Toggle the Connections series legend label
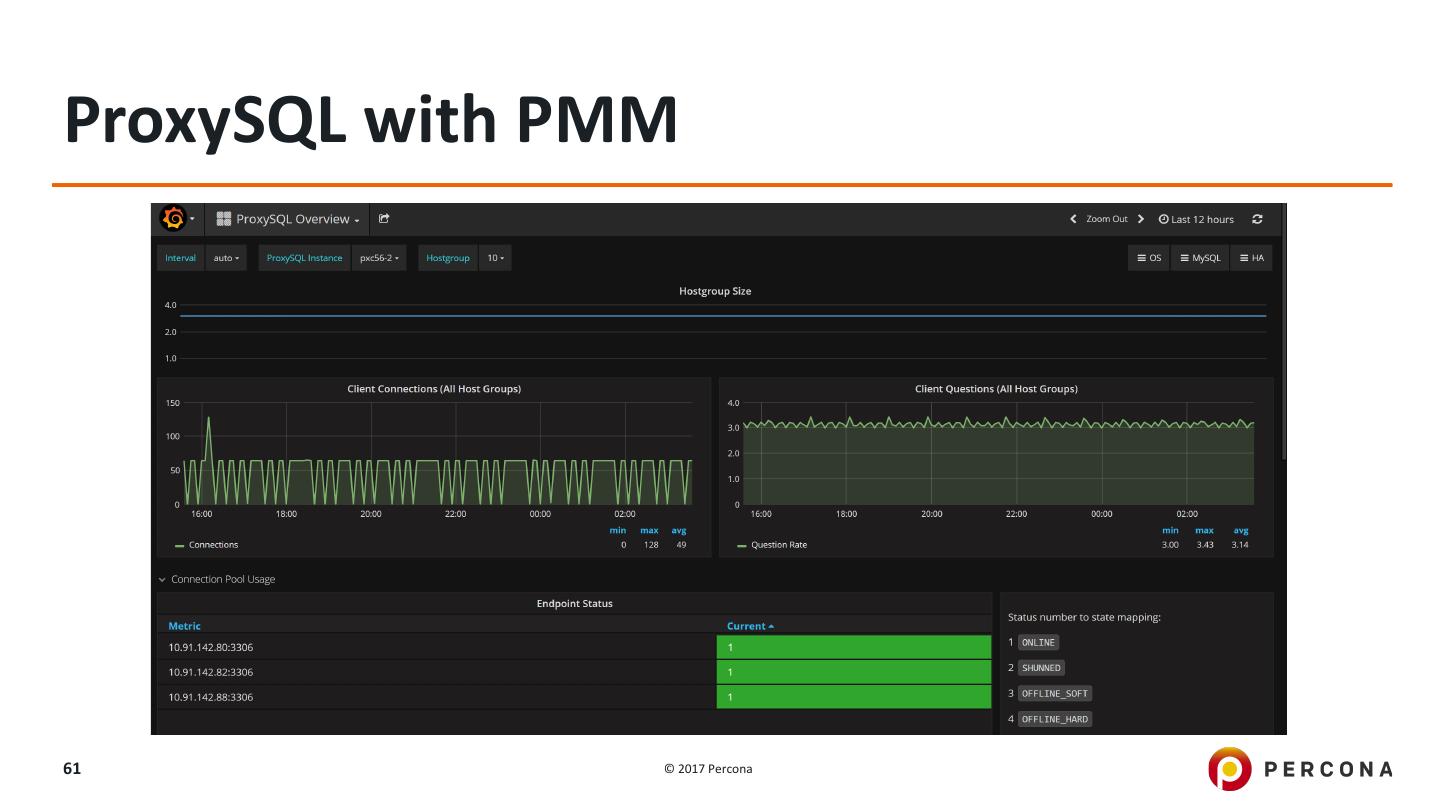Image resolution: width=1440 pixels, height=810 pixels. pyautogui.click(x=213, y=545)
